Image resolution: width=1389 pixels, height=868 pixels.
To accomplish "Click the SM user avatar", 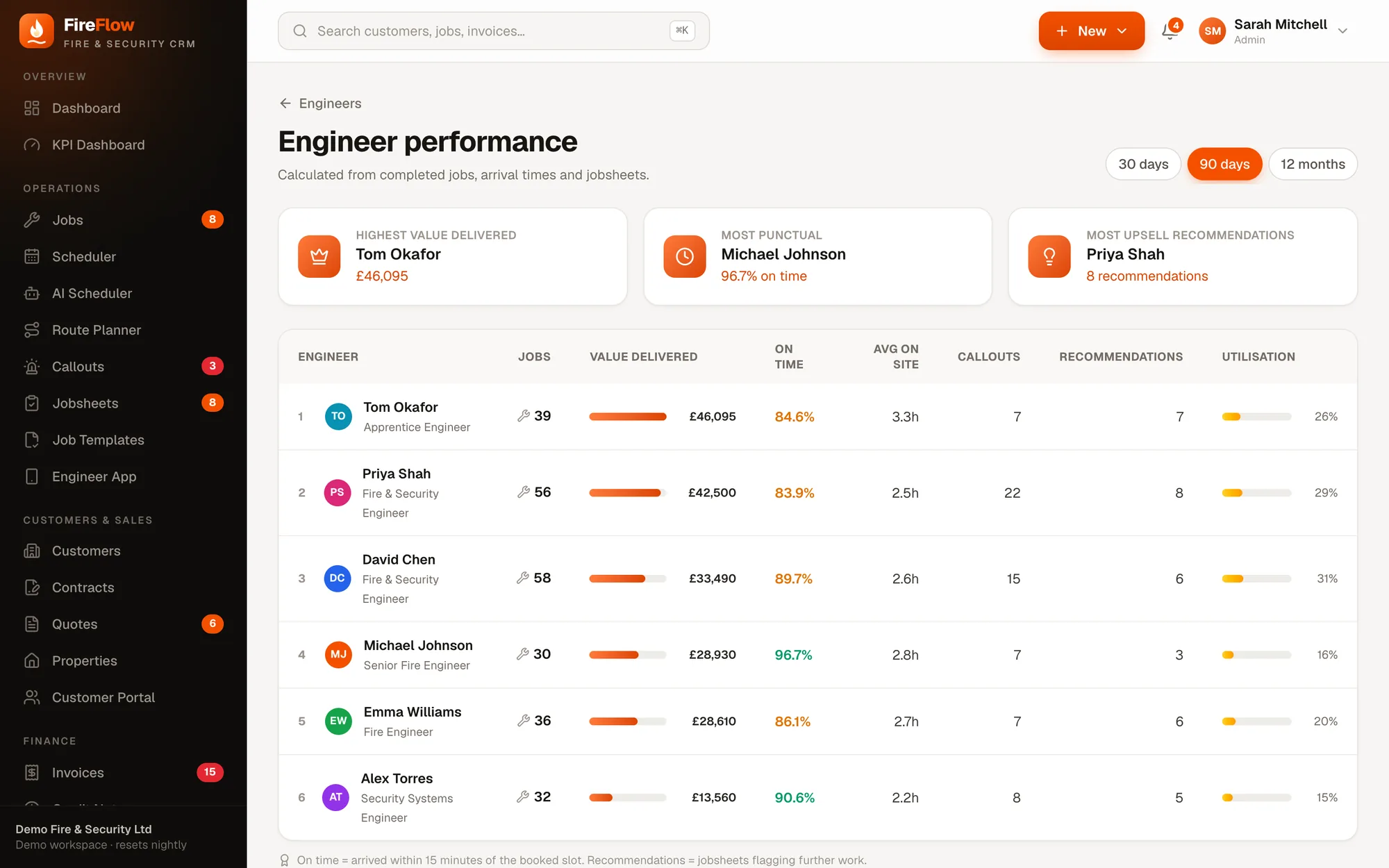I will point(1213,31).
